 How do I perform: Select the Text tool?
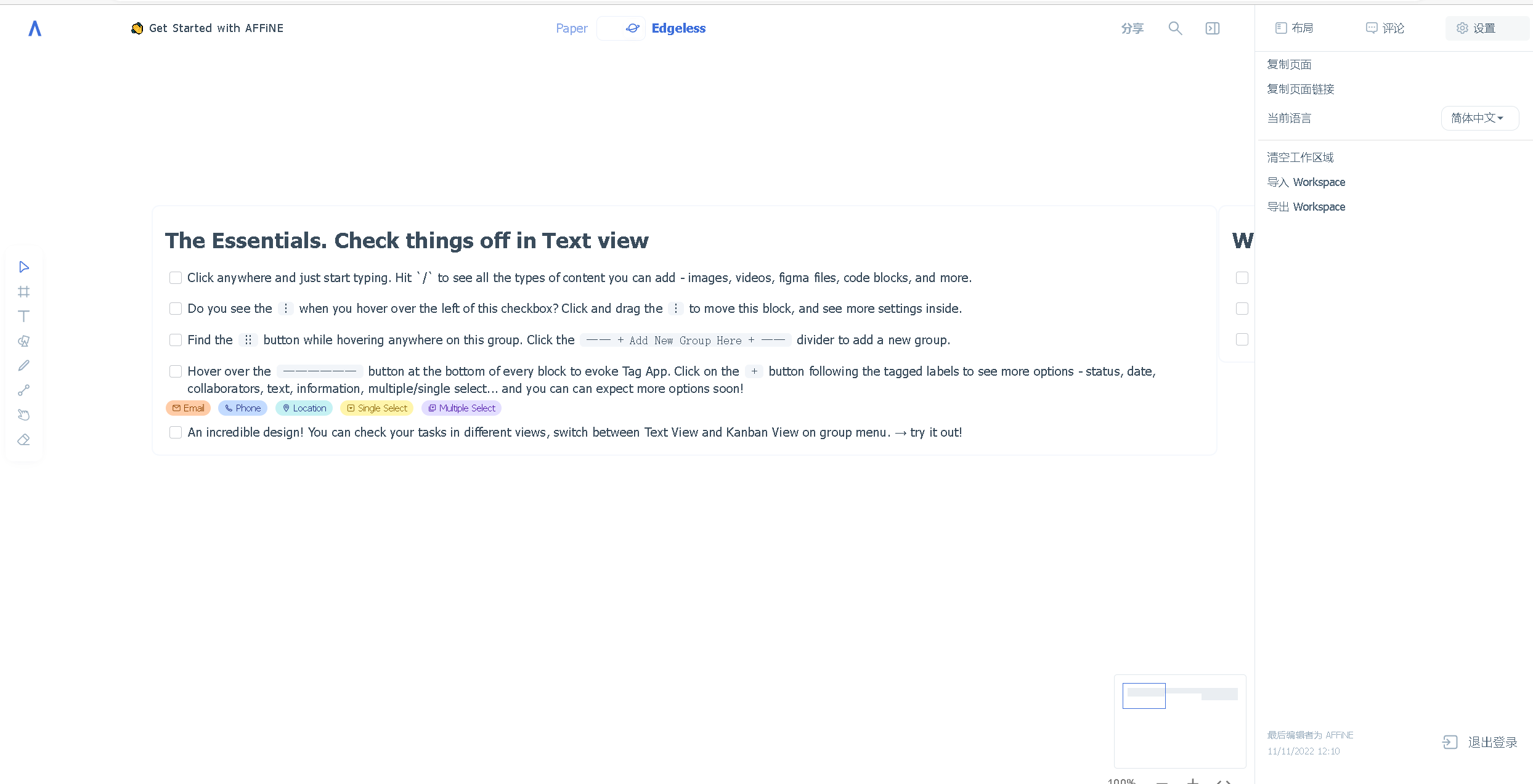24,316
